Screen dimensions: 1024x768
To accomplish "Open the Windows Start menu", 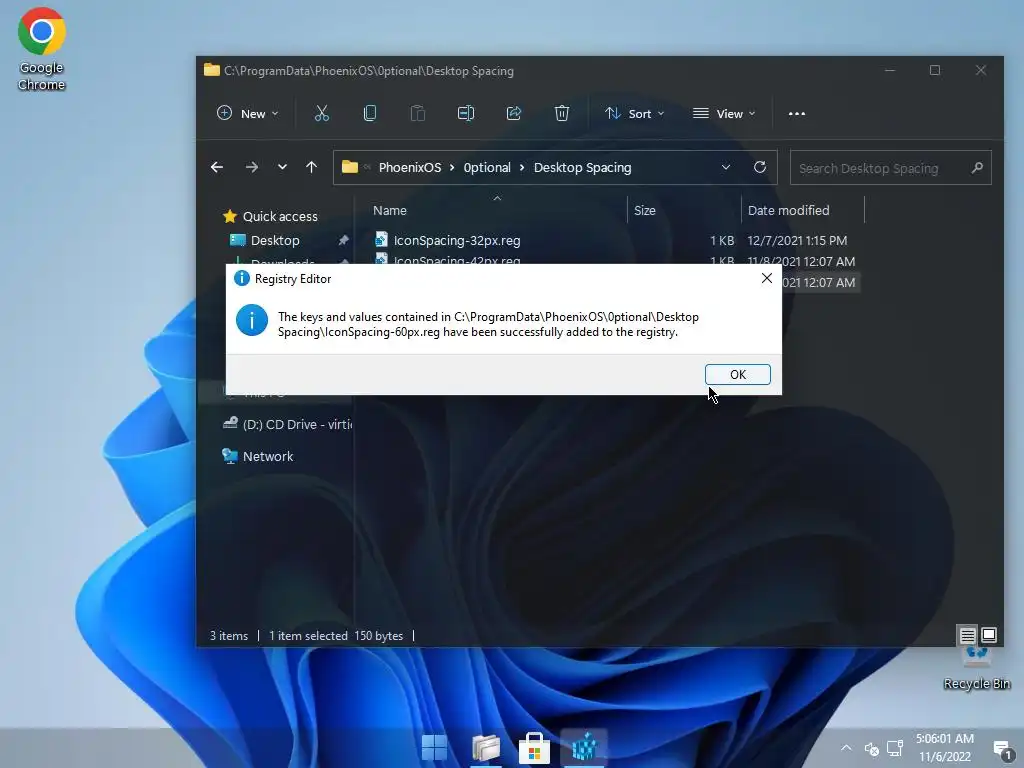I will click(434, 748).
